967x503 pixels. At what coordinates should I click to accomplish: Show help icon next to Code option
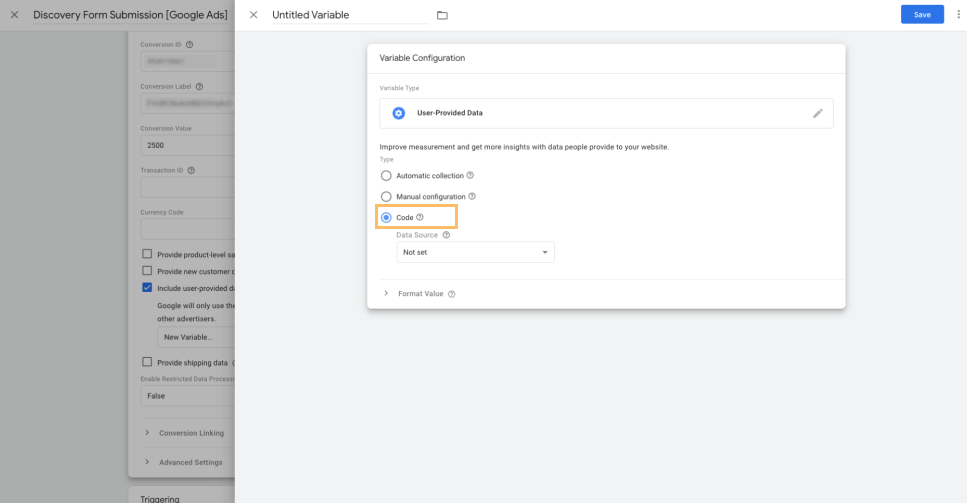420,218
